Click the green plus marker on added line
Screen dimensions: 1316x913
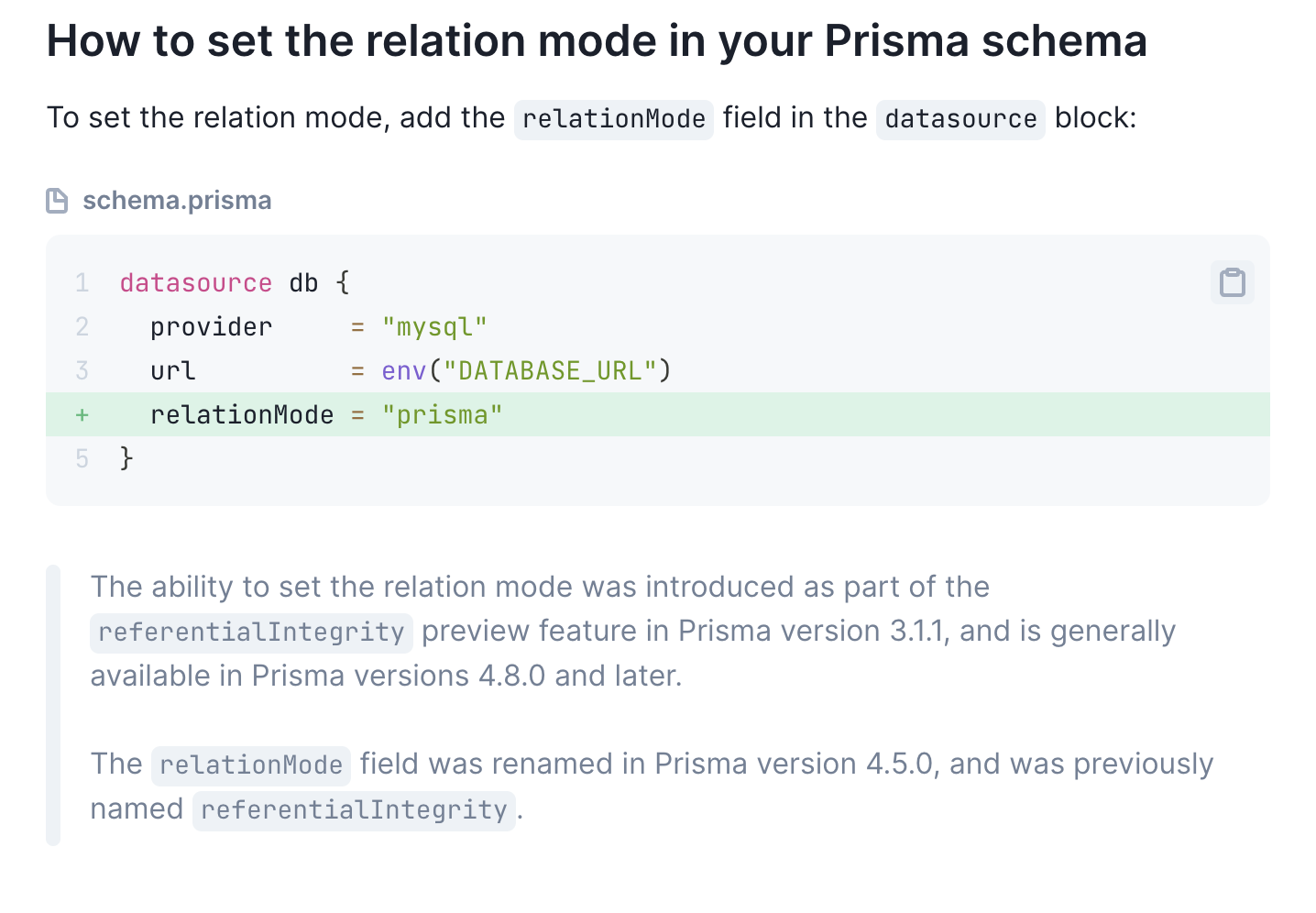[82, 414]
